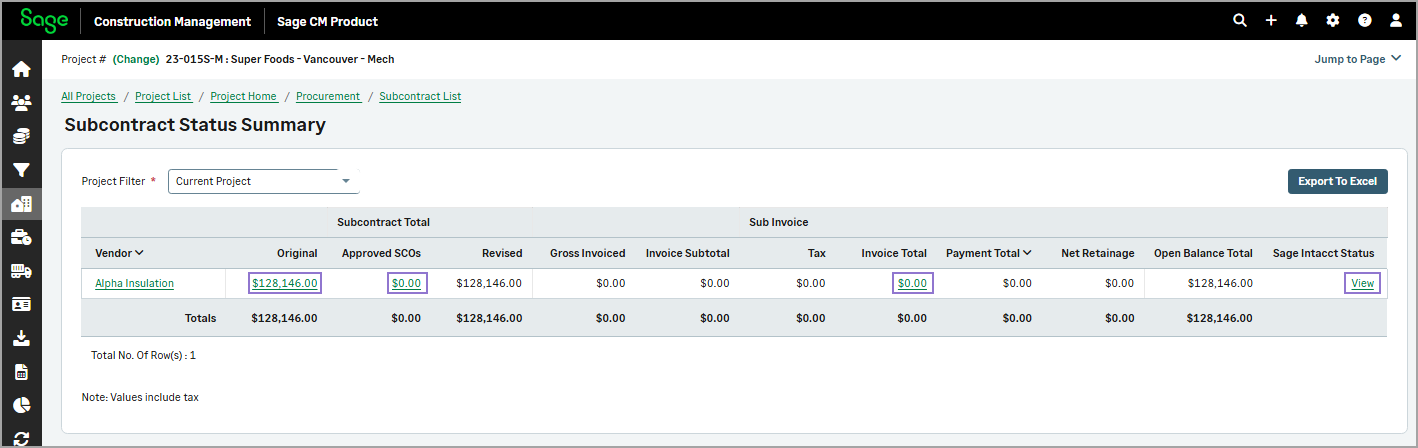This screenshot has width=1418, height=448.
Task: Click the search magnifier in top bar
Action: click(1240, 20)
